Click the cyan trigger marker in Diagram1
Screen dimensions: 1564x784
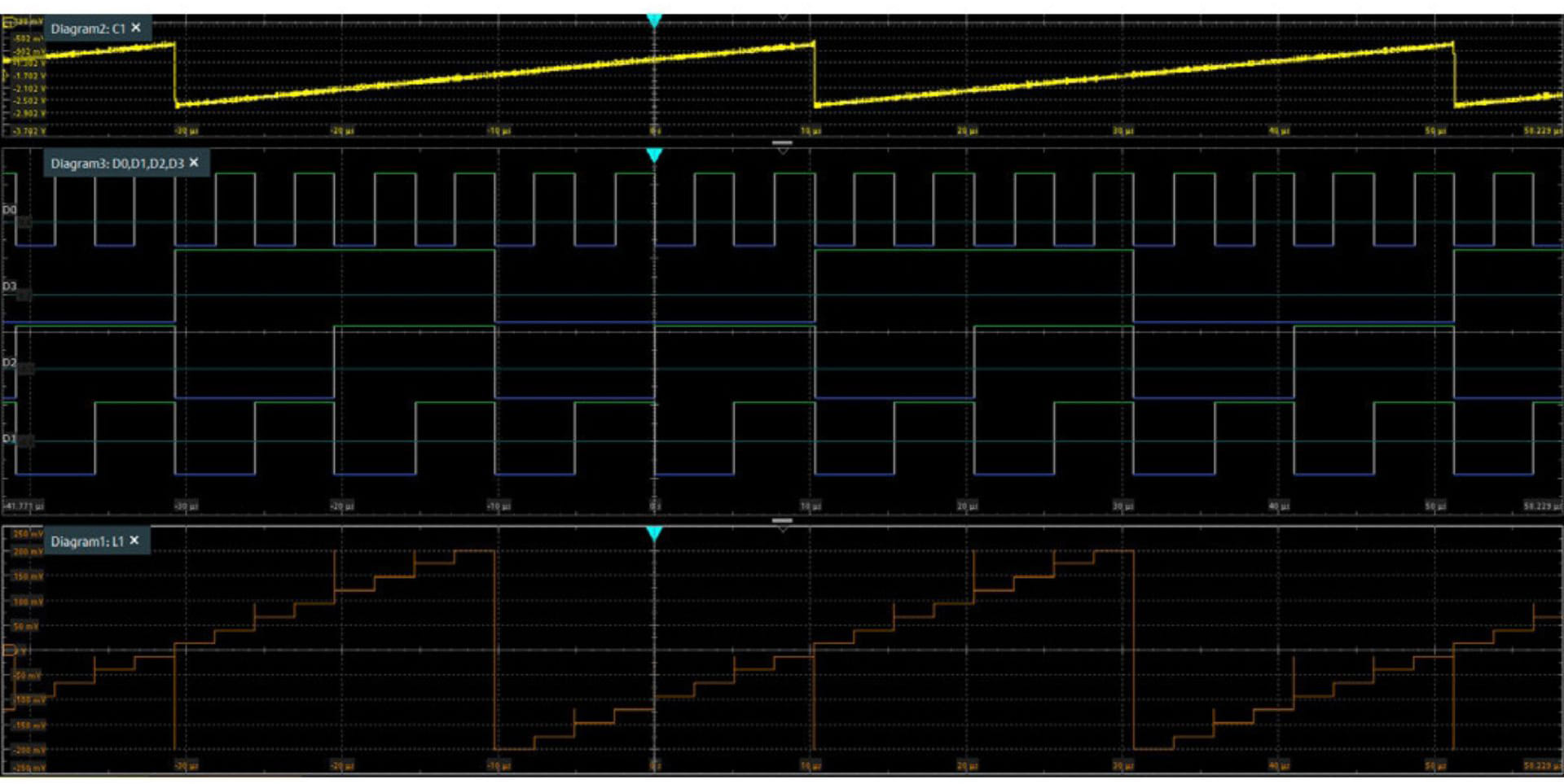click(x=654, y=533)
